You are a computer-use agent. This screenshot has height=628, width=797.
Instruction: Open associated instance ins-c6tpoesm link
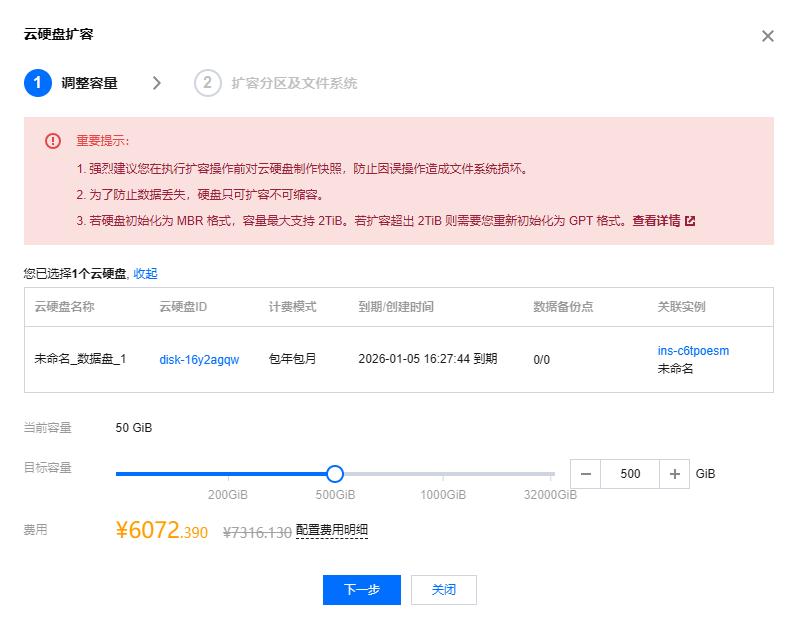(x=693, y=350)
